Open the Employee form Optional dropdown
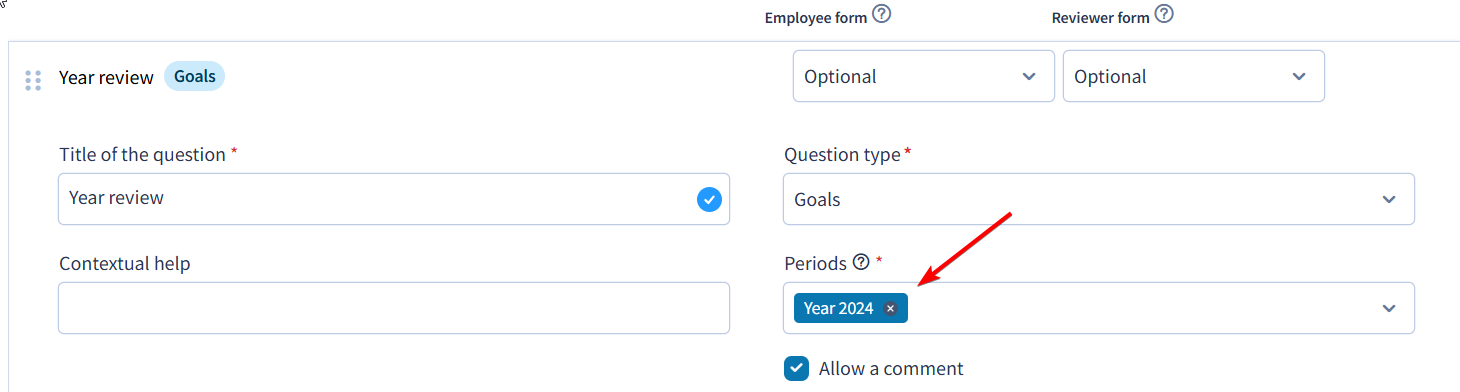Viewport: 1460px width, 392px height. [x=924, y=76]
